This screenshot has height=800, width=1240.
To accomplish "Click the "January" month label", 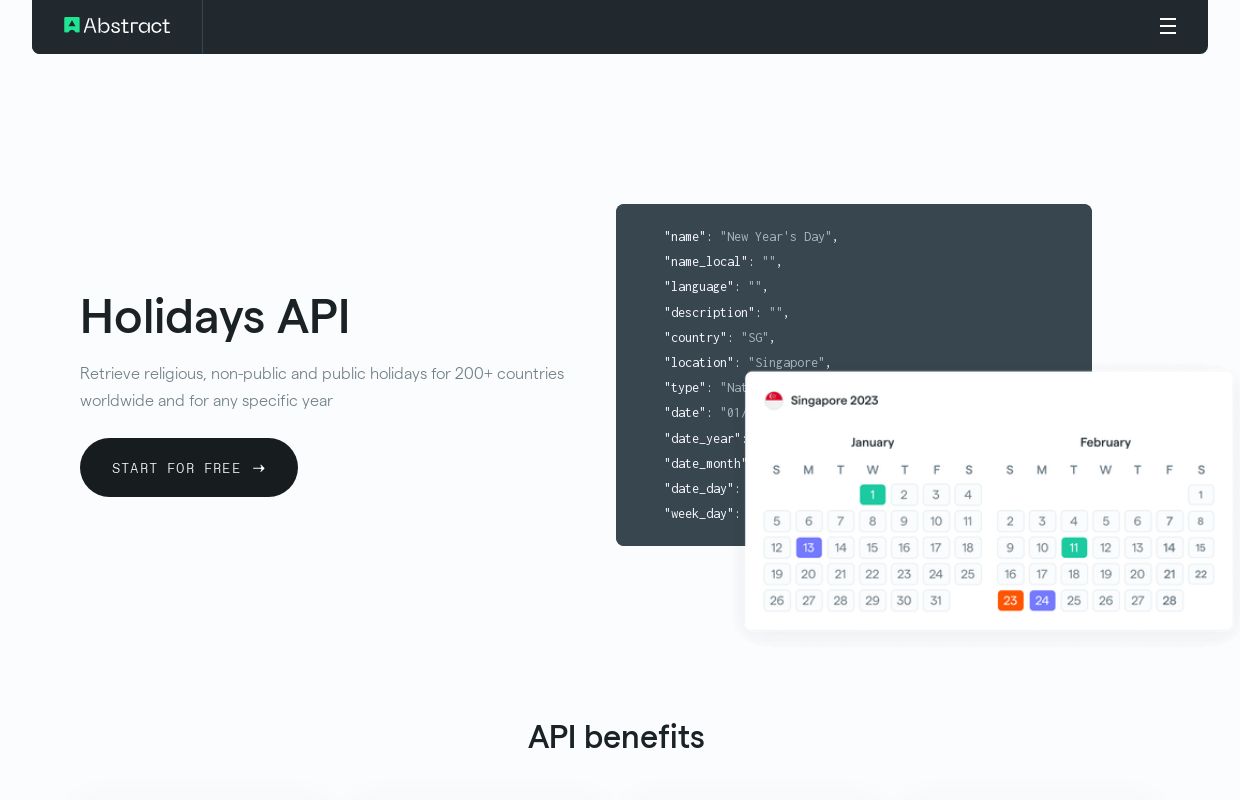I will coord(872,442).
